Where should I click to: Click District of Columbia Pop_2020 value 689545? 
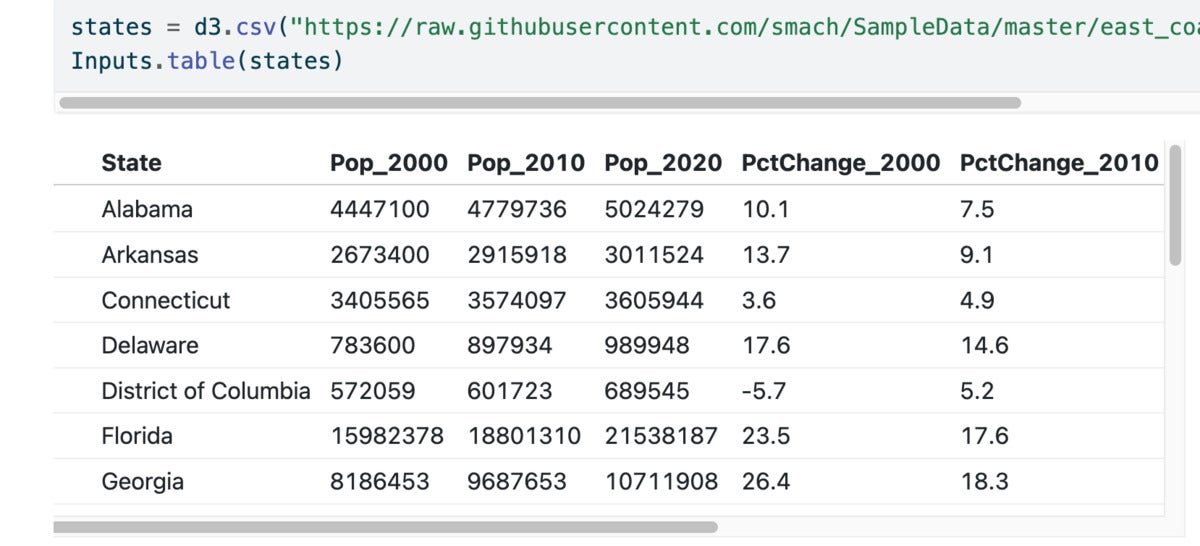(647, 390)
